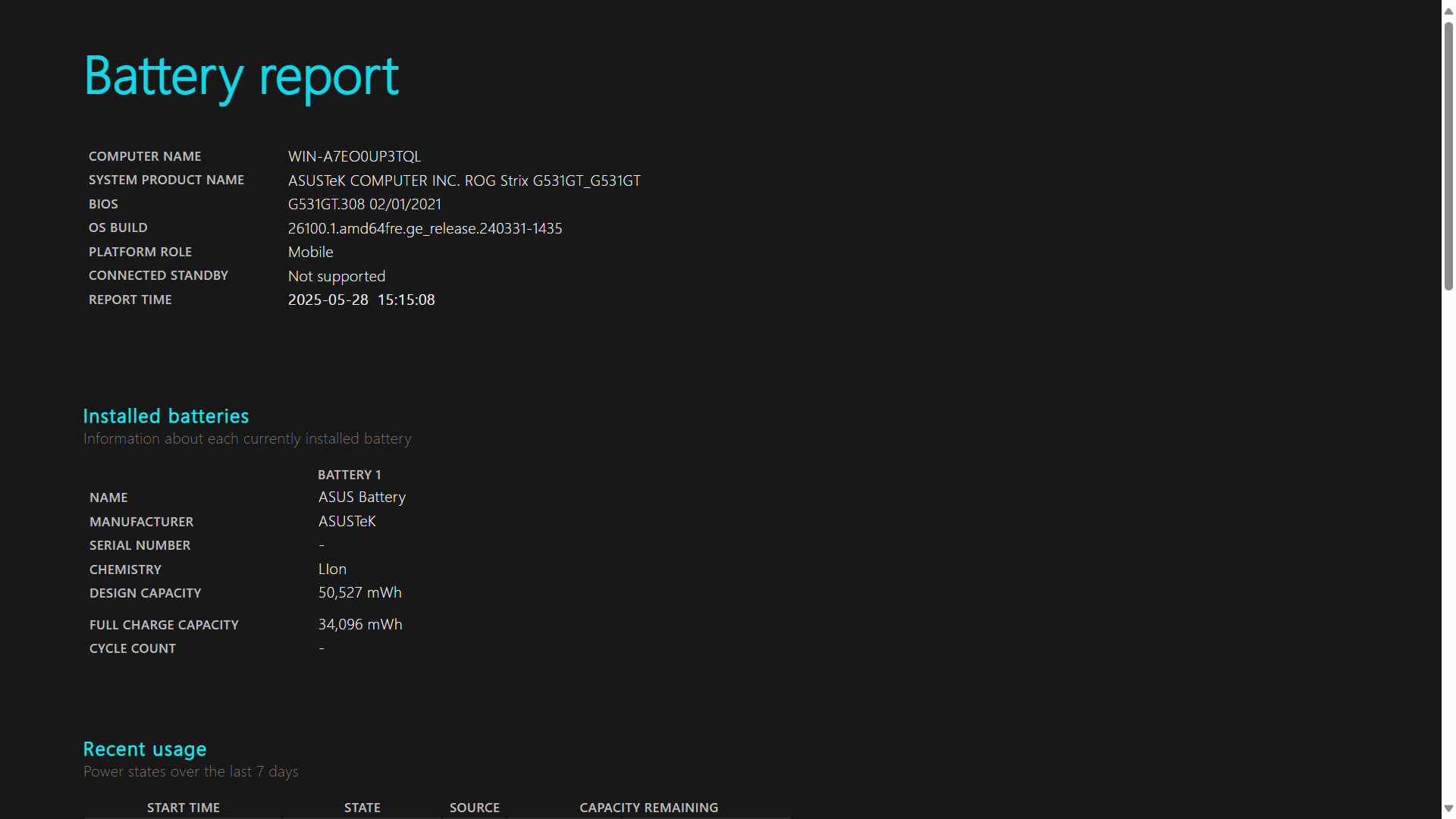The image size is (1456, 819).
Task: Click the Installed batteries heading
Action: (x=165, y=416)
